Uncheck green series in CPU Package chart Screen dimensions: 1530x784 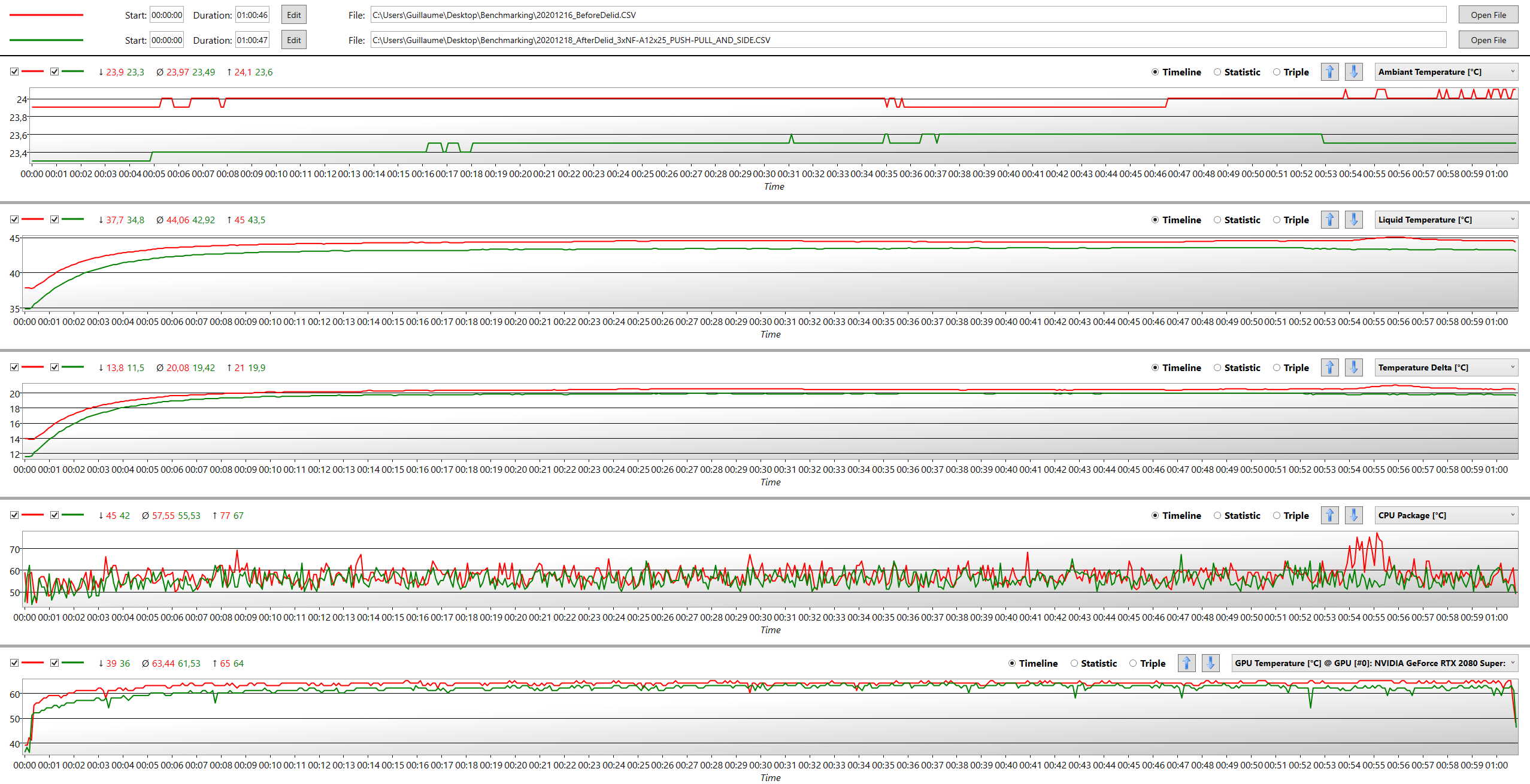[x=54, y=515]
